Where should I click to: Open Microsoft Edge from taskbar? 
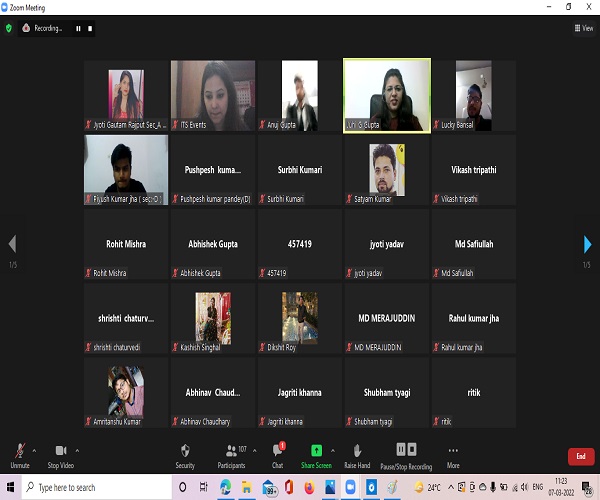(225, 487)
